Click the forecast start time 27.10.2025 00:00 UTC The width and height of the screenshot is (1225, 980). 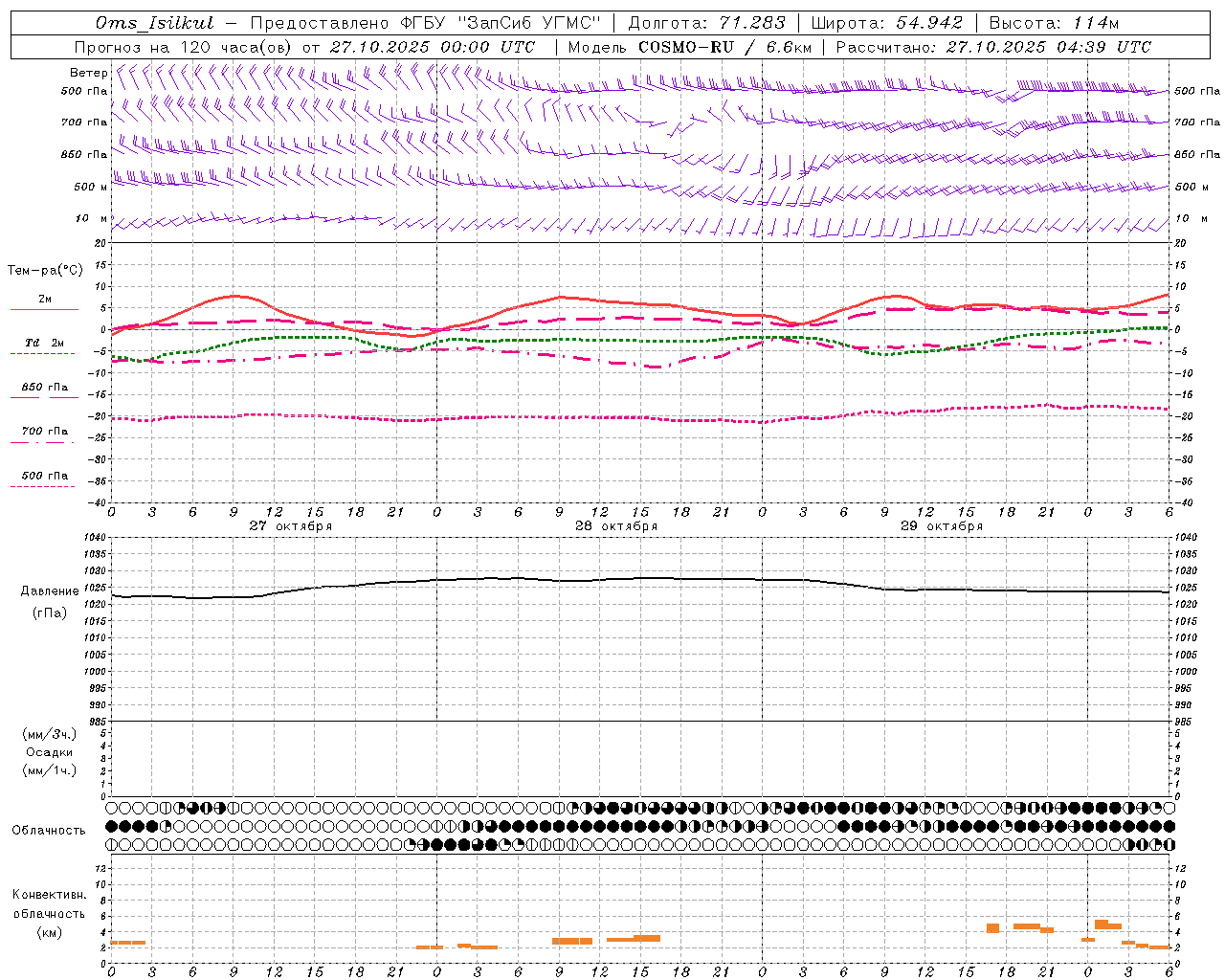point(433,47)
